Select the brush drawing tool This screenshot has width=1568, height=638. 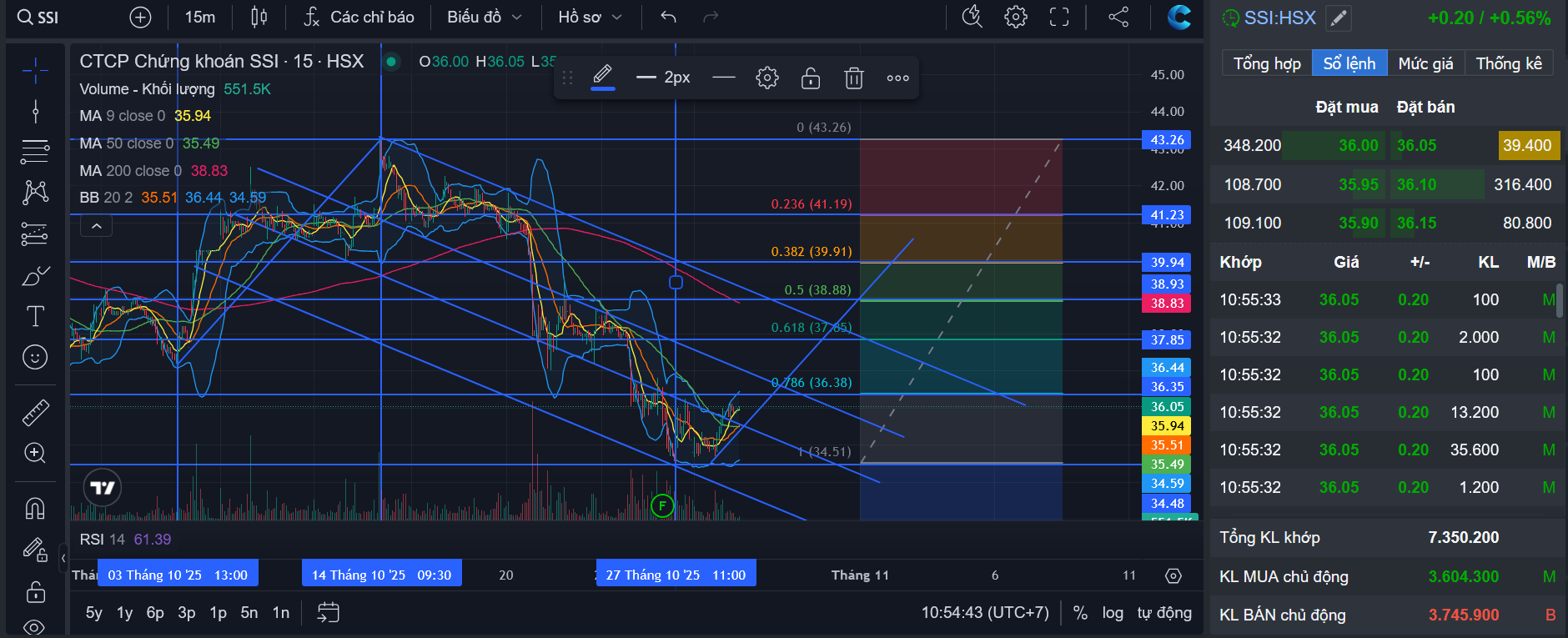pyautogui.click(x=35, y=275)
